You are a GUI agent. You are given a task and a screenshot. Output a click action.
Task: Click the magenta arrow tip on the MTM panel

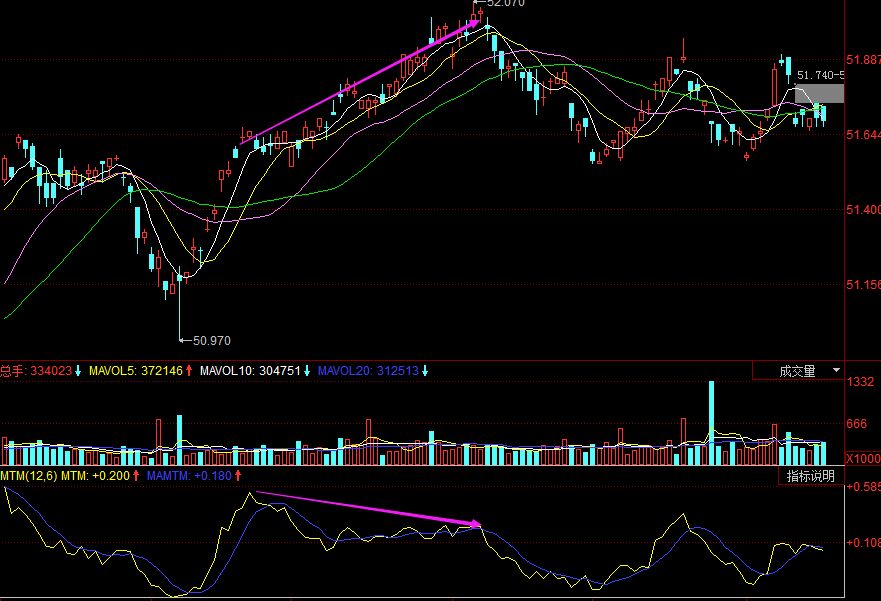(x=477, y=523)
